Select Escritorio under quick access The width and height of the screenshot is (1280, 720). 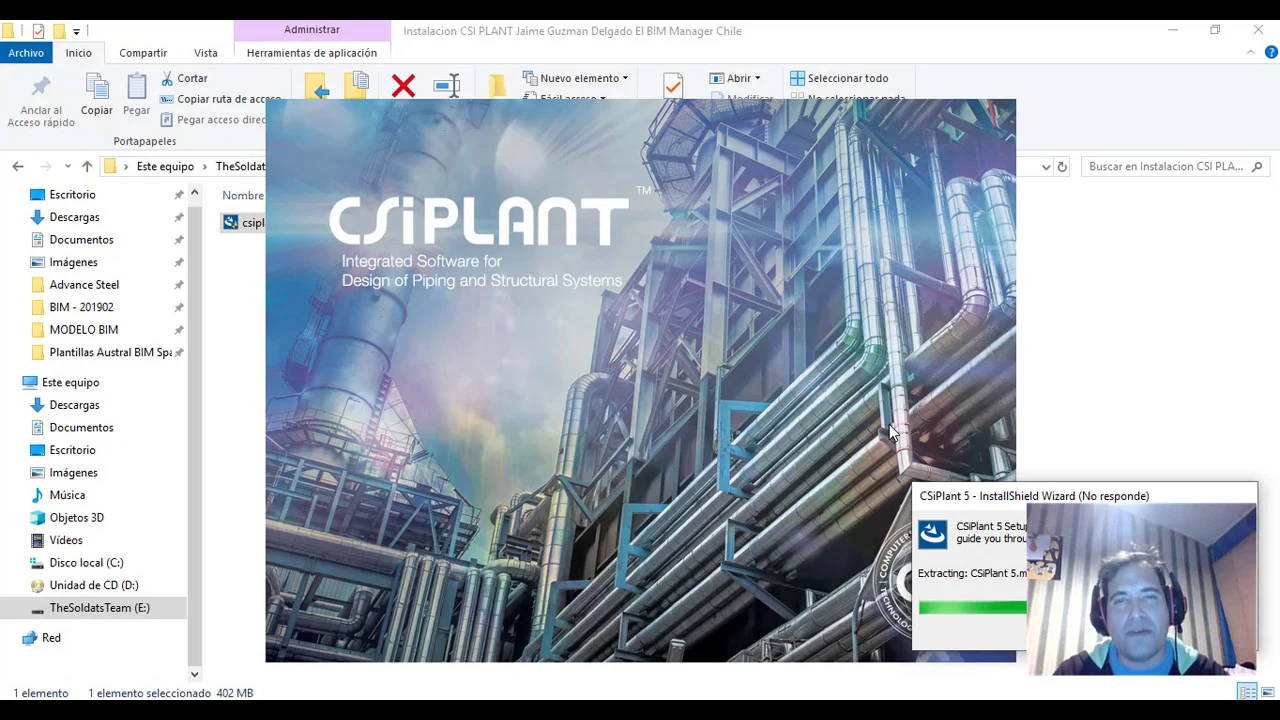point(72,195)
